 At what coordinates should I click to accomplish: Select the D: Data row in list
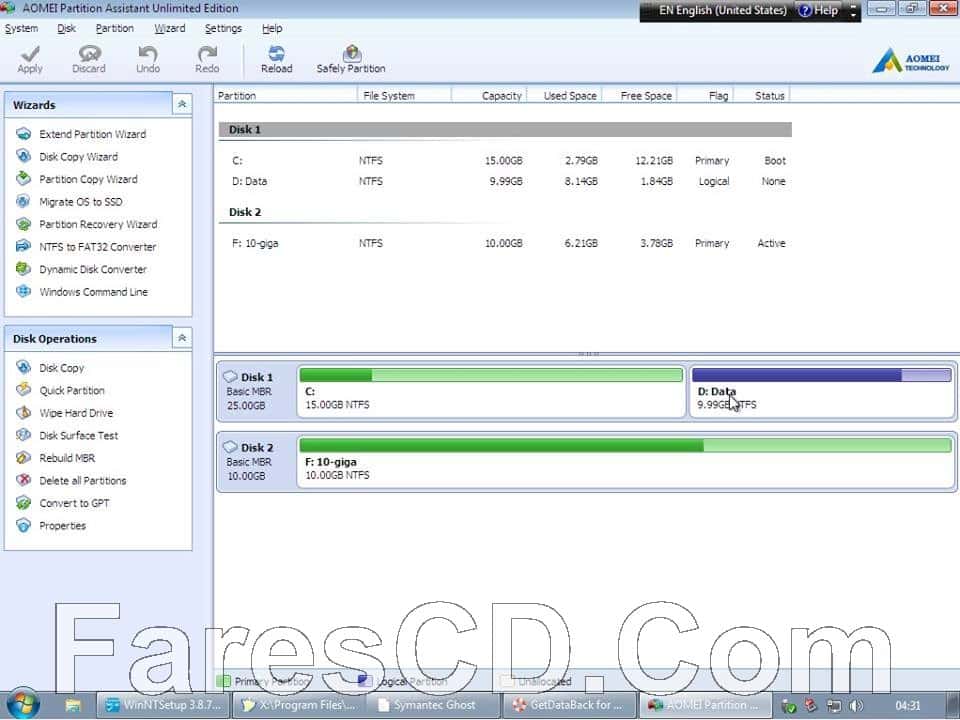505,181
